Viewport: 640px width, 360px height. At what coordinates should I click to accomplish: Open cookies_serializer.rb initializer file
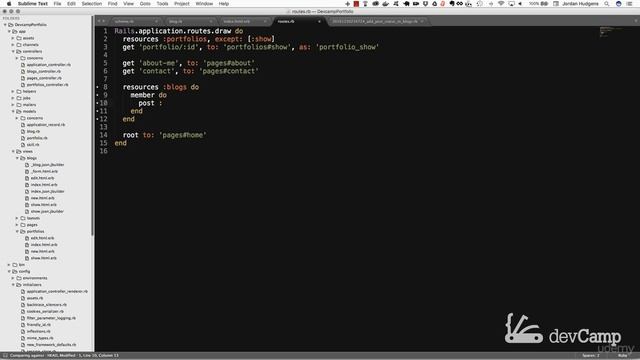click(x=45, y=311)
